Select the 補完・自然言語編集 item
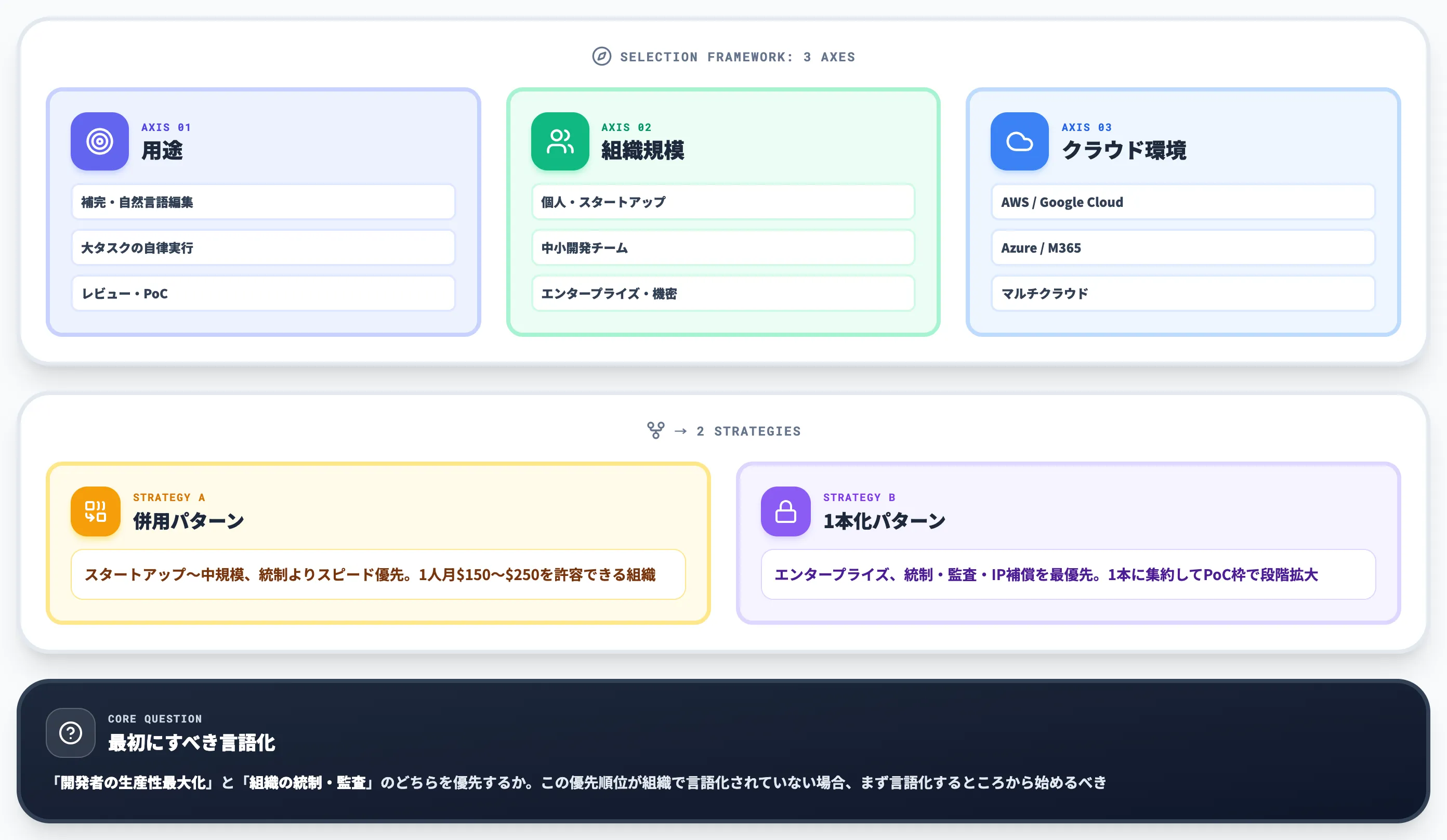Screen dimensions: 1447x840 263,202
